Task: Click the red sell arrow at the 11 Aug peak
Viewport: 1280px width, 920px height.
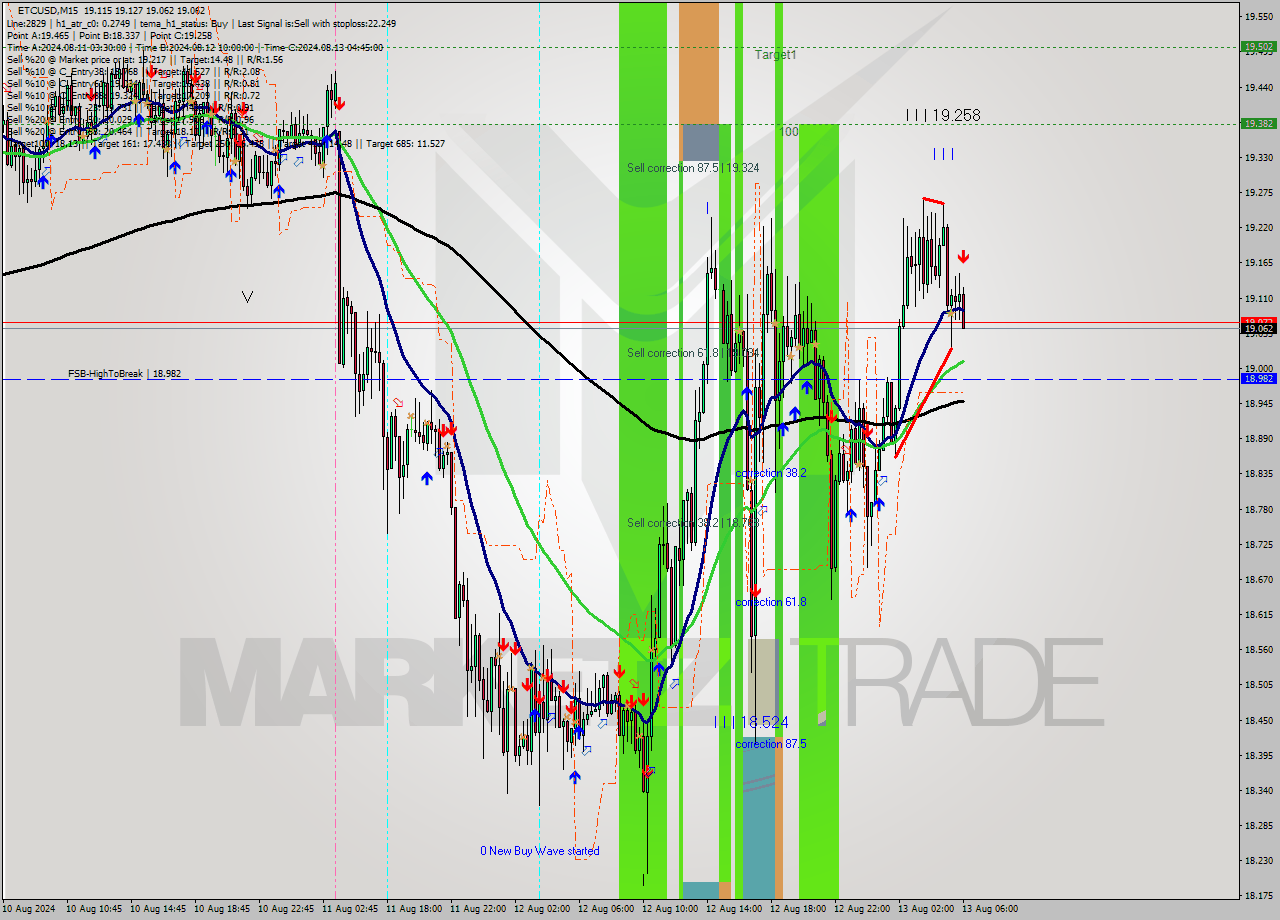Action: [340, 104]
